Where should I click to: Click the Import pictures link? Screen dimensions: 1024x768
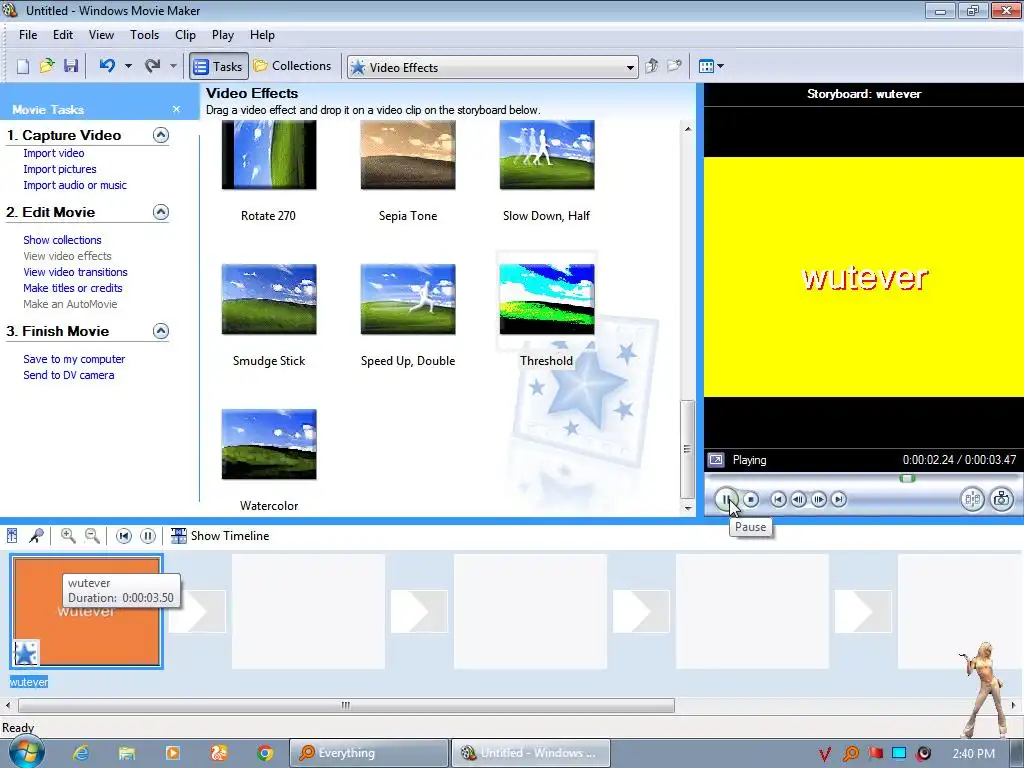tap(59, 169)
